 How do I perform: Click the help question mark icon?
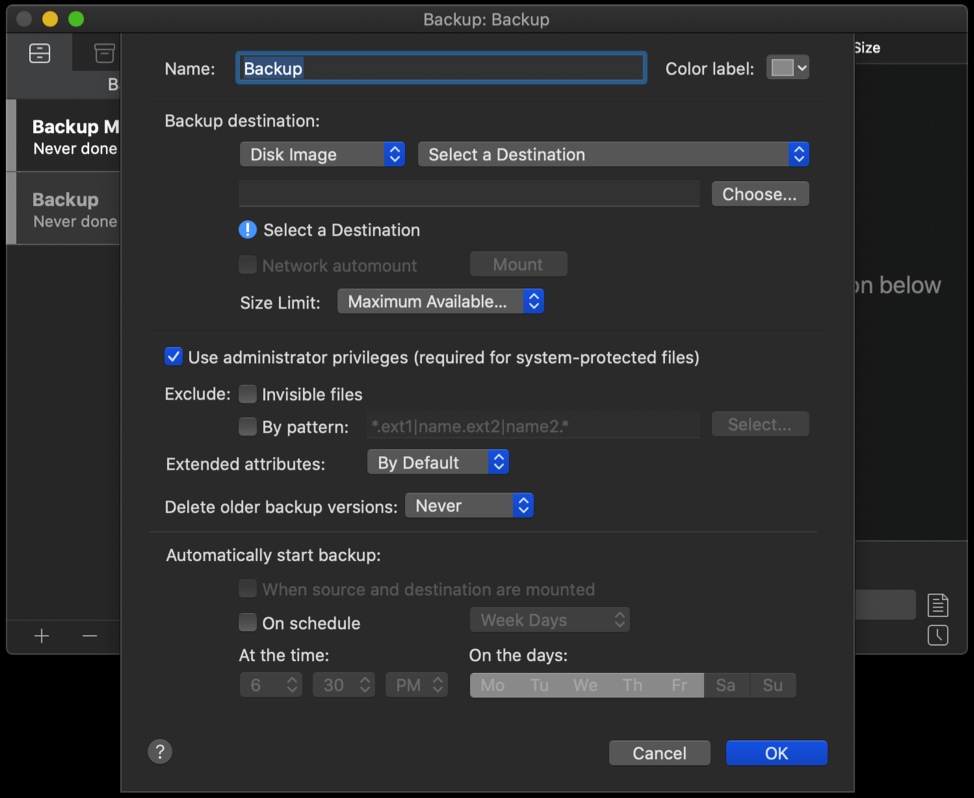click(x=159, y=752)
